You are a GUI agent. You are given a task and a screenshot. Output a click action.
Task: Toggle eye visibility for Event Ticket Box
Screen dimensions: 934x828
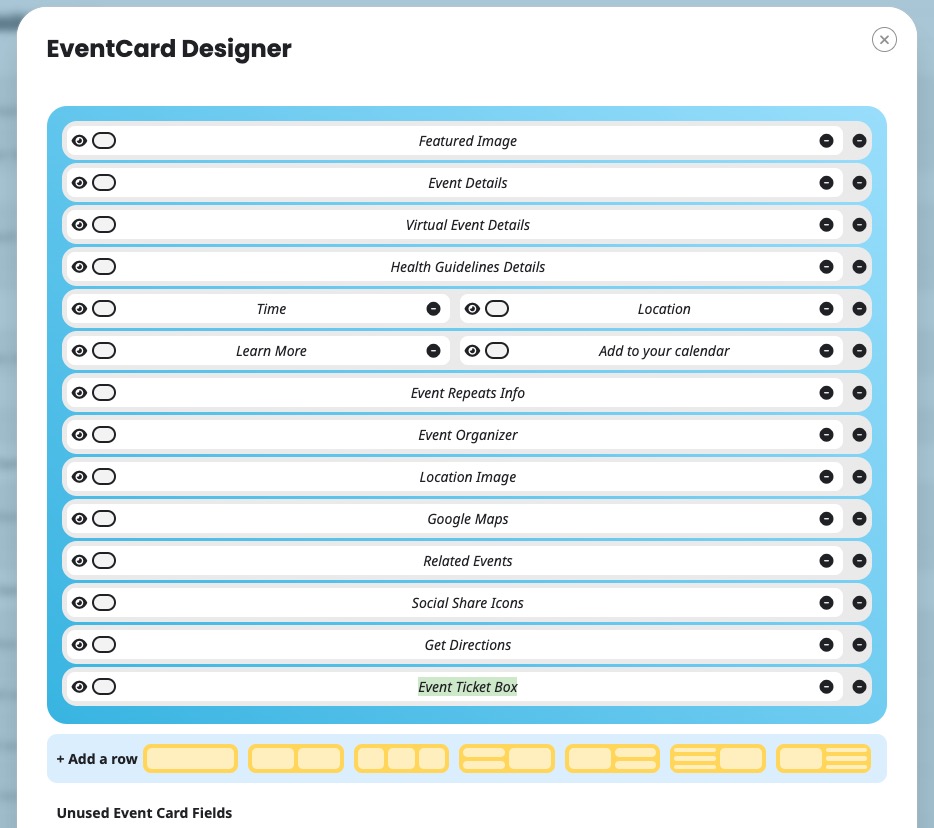79,687
